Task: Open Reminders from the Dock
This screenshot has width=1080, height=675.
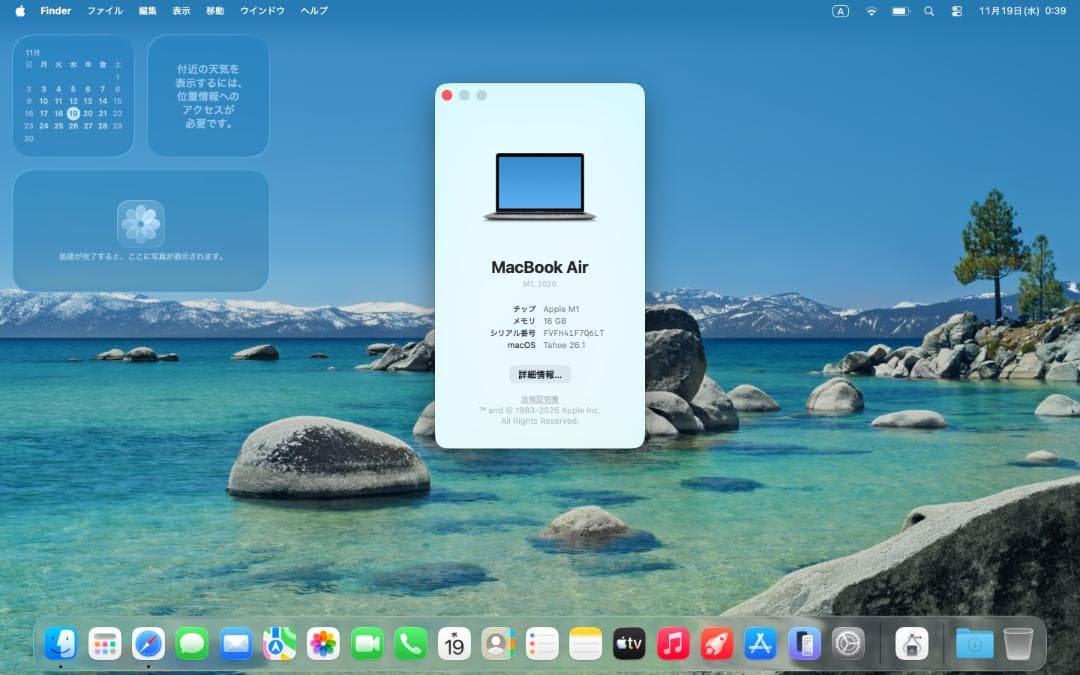Action: click(542, 643)
